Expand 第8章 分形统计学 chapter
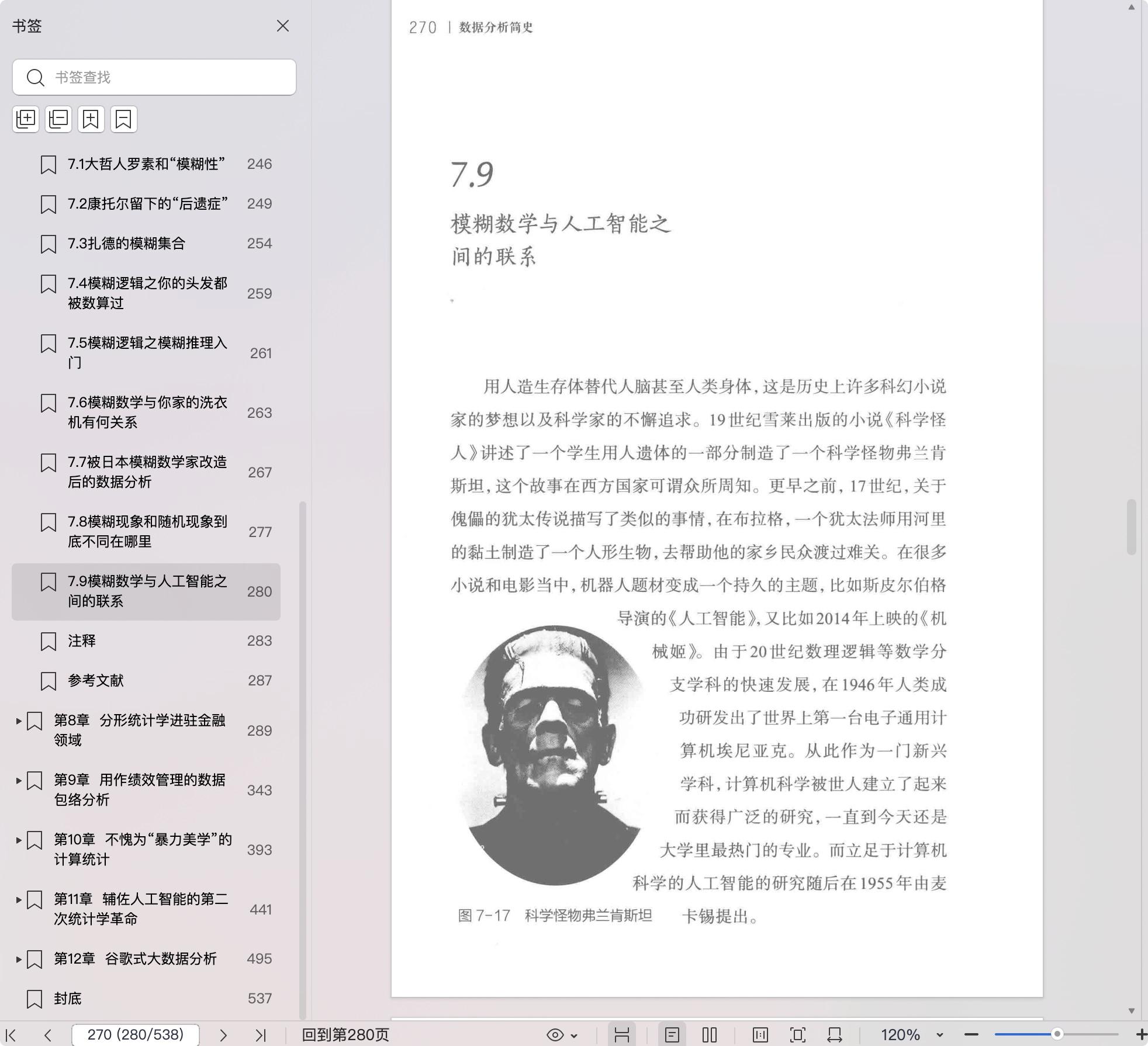Screen dimensions: 1148x1046 pyautogui.click(x=19, y=721)
